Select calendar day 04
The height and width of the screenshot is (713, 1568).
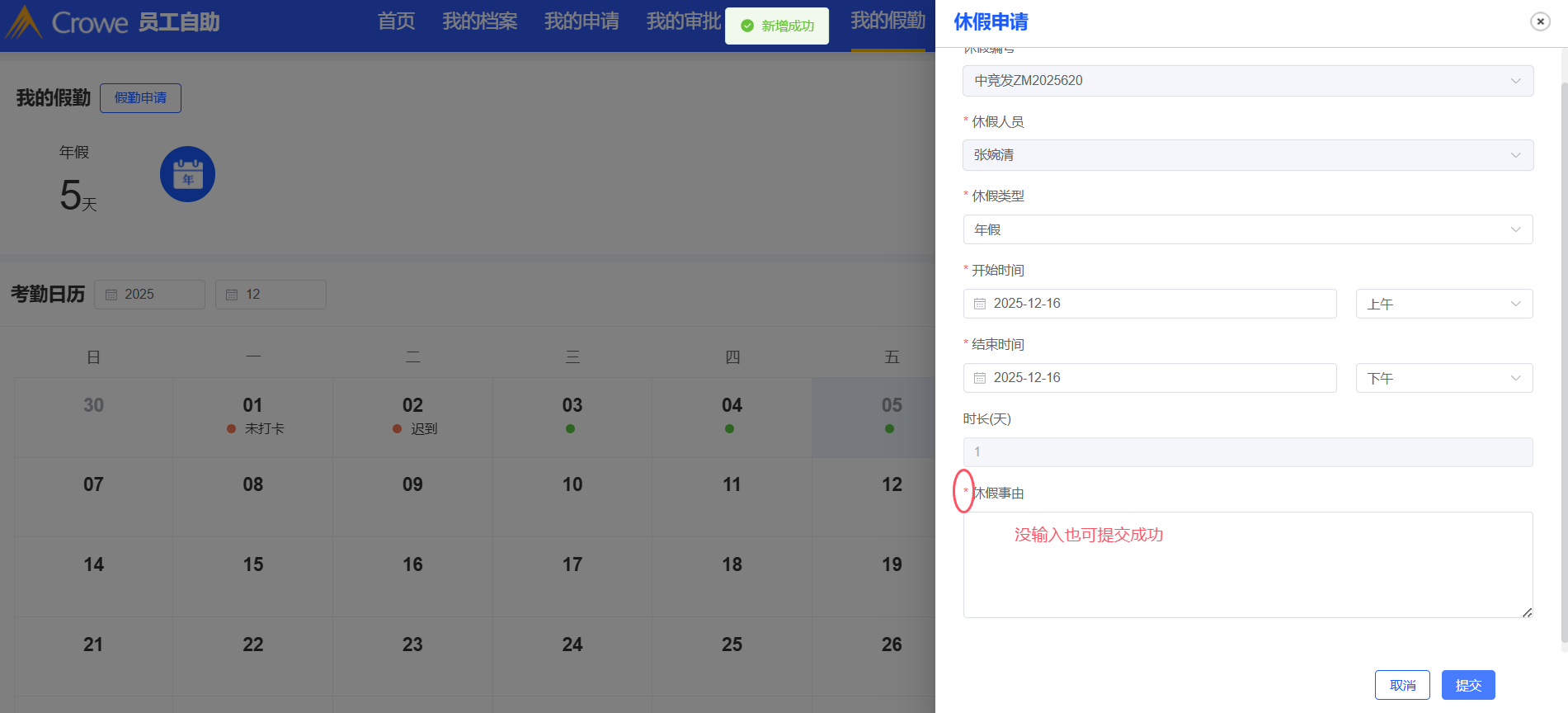(732, 418)
